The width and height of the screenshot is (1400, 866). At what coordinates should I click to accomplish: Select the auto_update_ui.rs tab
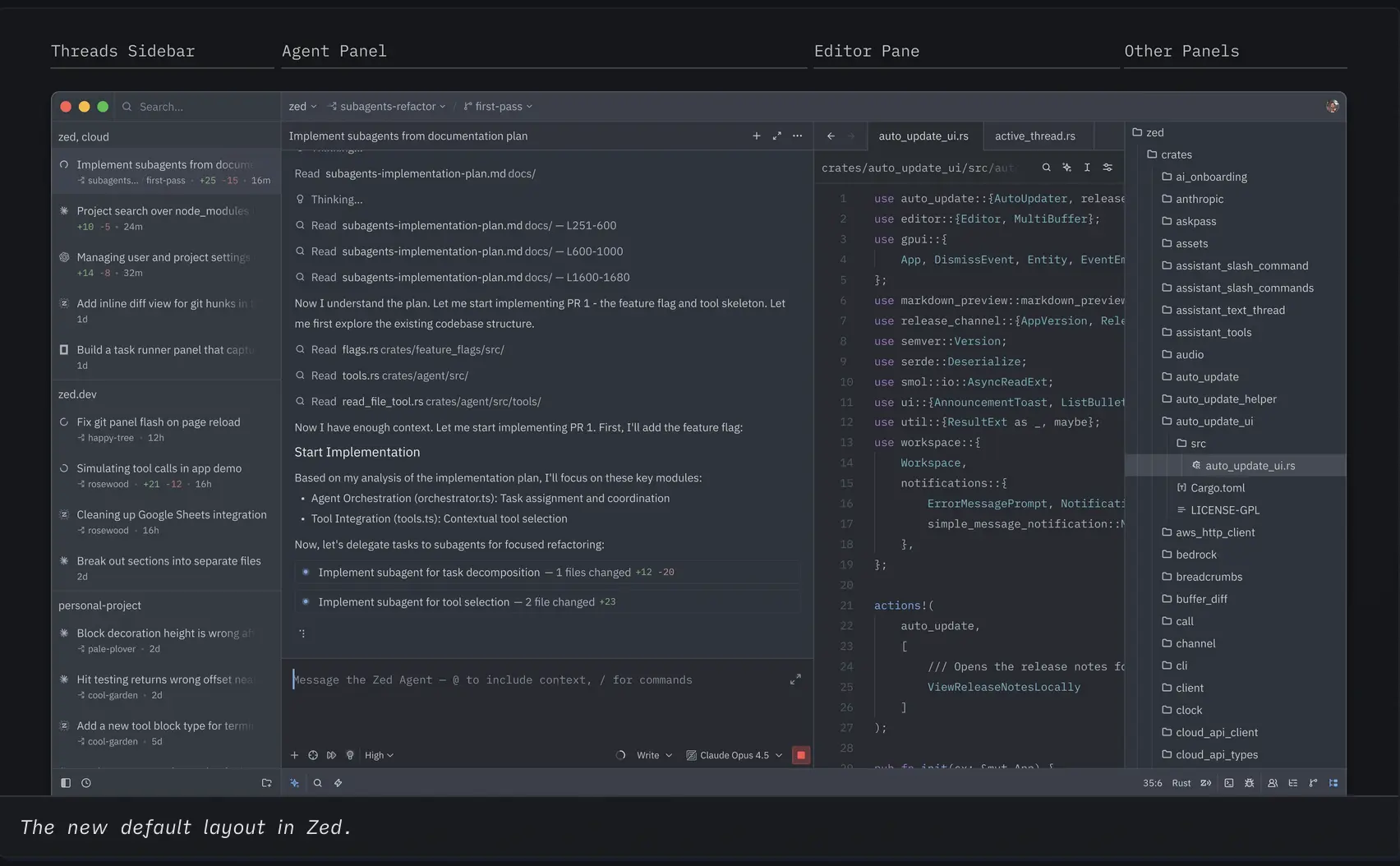[923, 136]
